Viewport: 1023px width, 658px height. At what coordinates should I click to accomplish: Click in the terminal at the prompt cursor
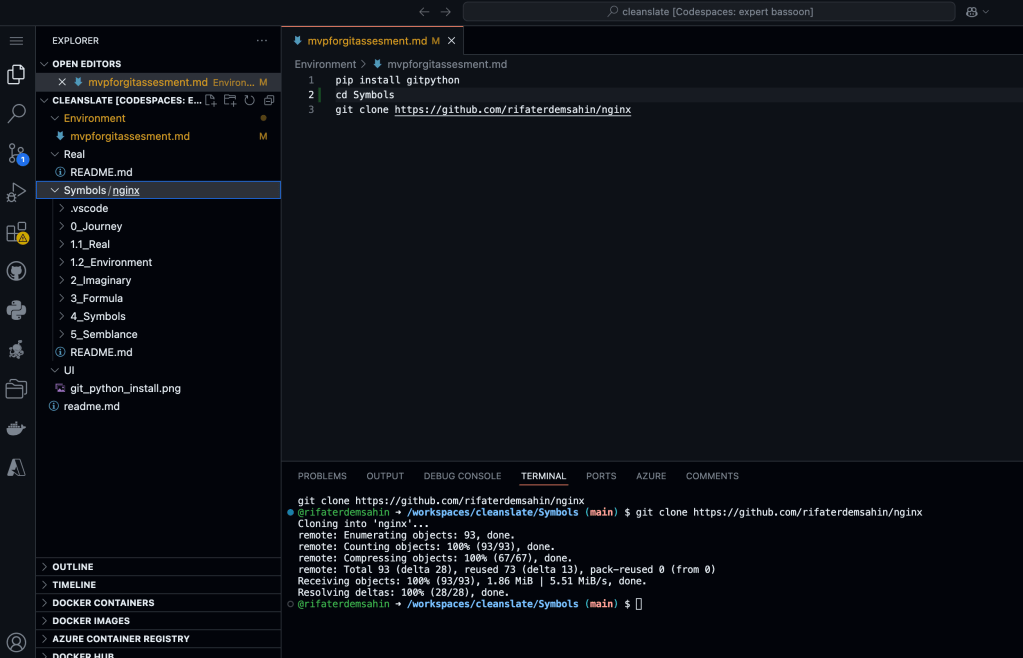click(x=639, y=604)
